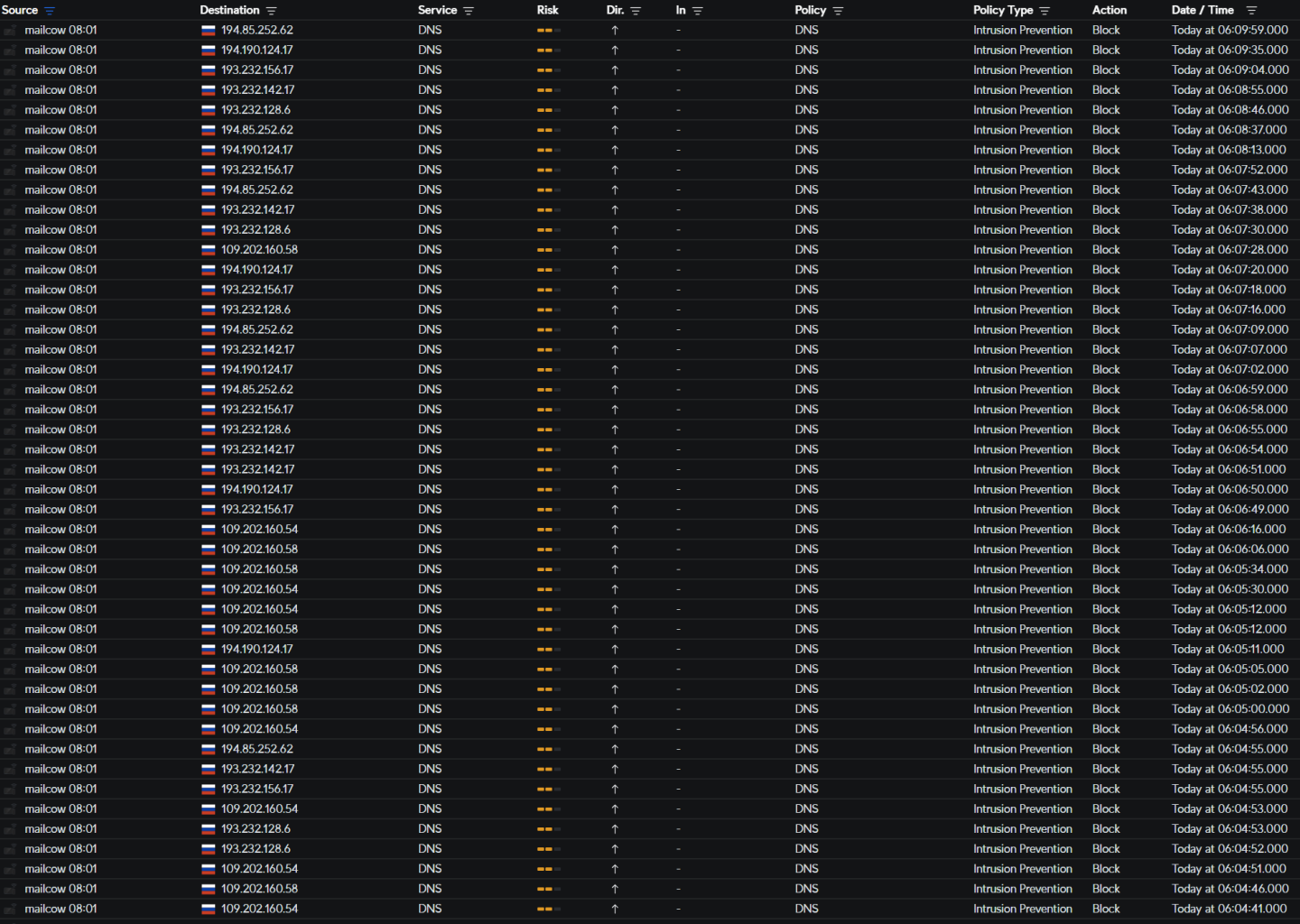
Task: Open the Date / Time filter dropdown
Action: coord(1251,11)
